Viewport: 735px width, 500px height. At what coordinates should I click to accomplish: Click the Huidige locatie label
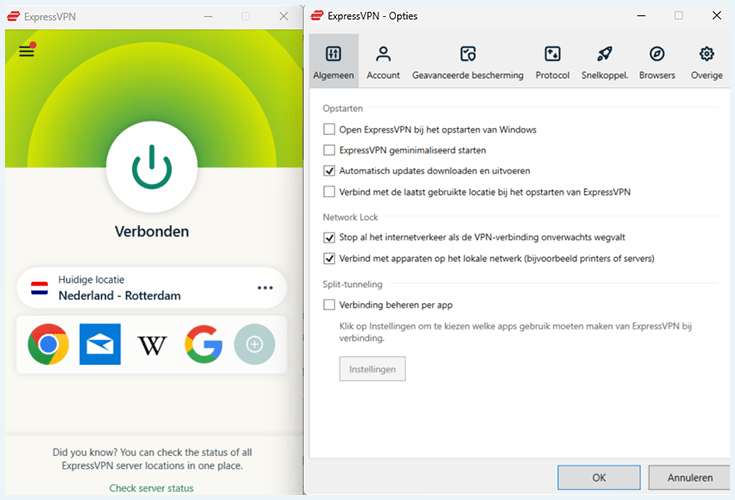[91, 280]
